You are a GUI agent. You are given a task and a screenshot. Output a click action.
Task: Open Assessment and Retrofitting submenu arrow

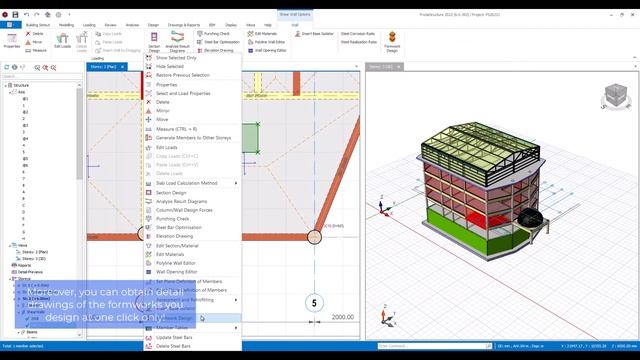(x=236, y=300)
